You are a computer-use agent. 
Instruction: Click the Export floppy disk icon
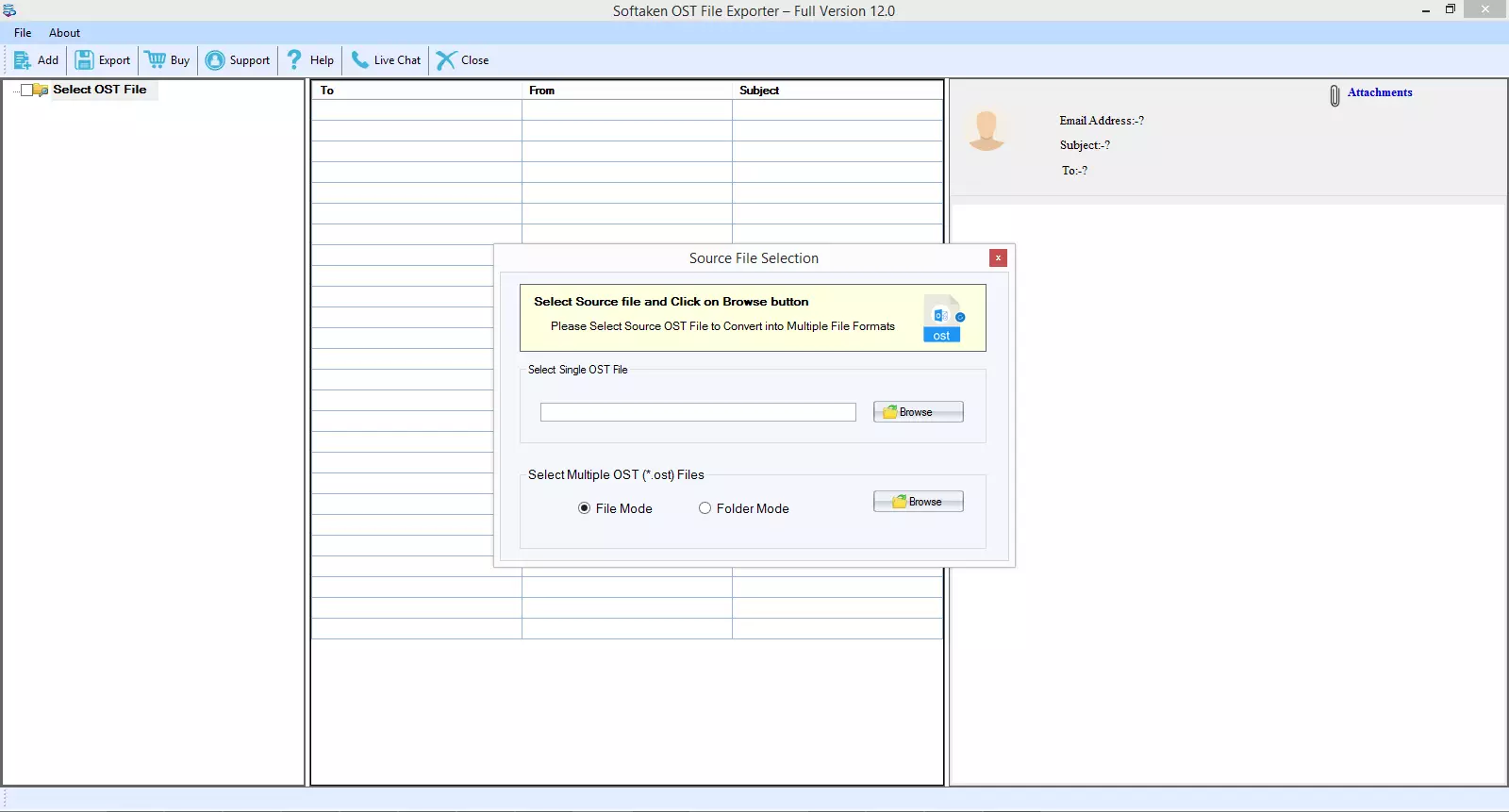click(x=84, y=60)
